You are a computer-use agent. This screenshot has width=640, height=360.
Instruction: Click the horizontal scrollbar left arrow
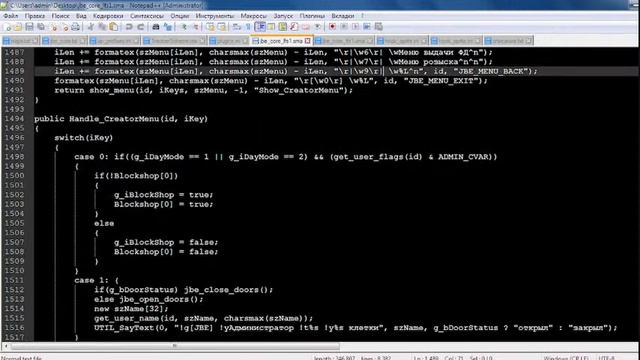tap(6, 346)
